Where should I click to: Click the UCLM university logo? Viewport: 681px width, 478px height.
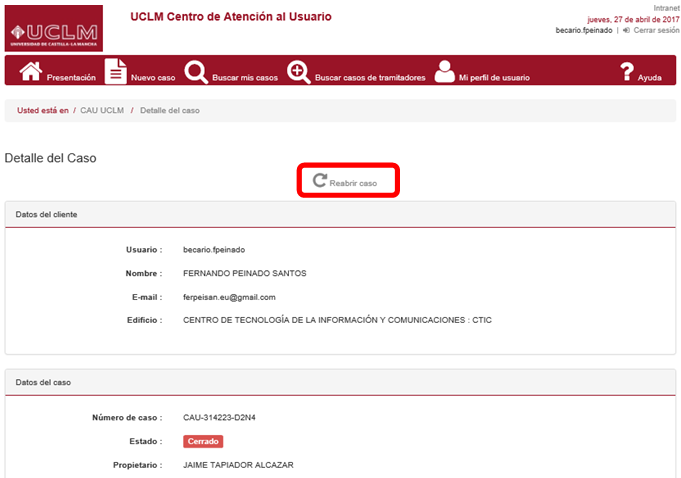(x=53, y=29)
